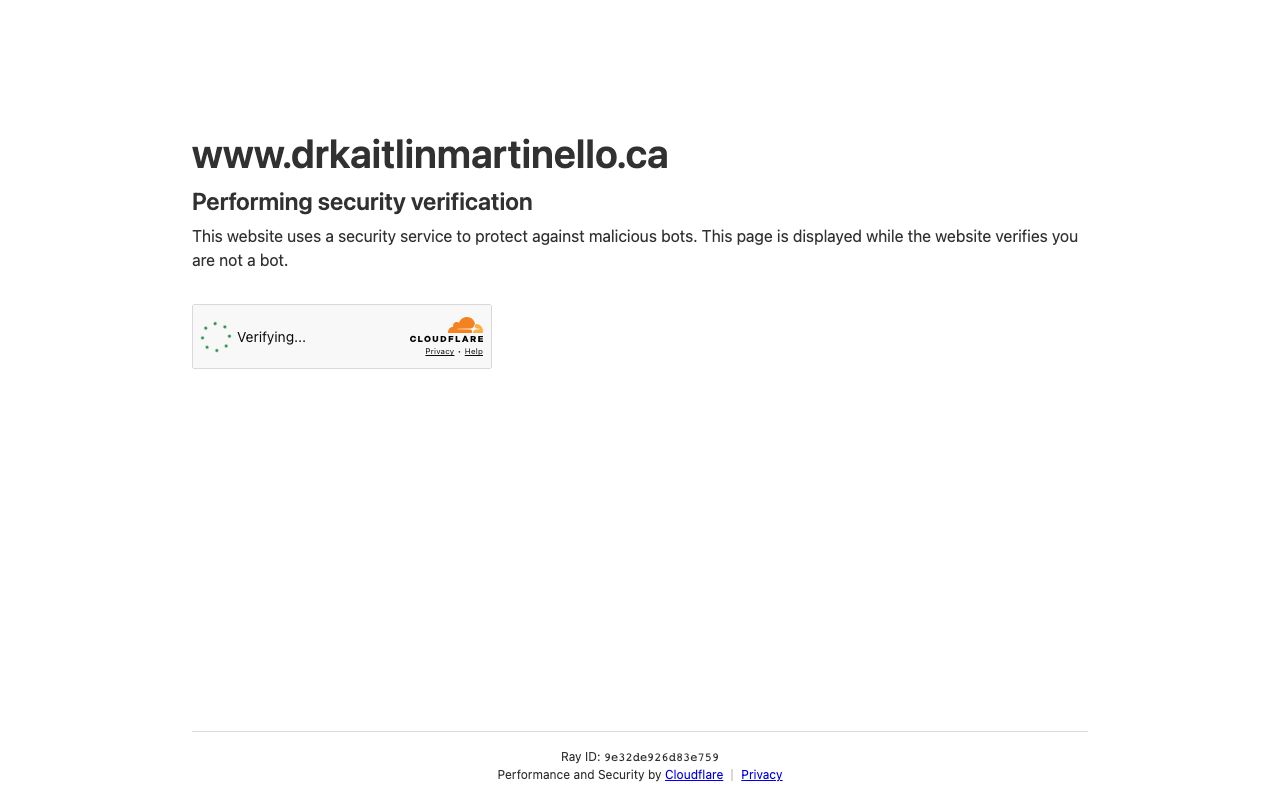Screen dimensions: 1280x800
Task: Click the blank page area below the widget
Action: (640, 550)
